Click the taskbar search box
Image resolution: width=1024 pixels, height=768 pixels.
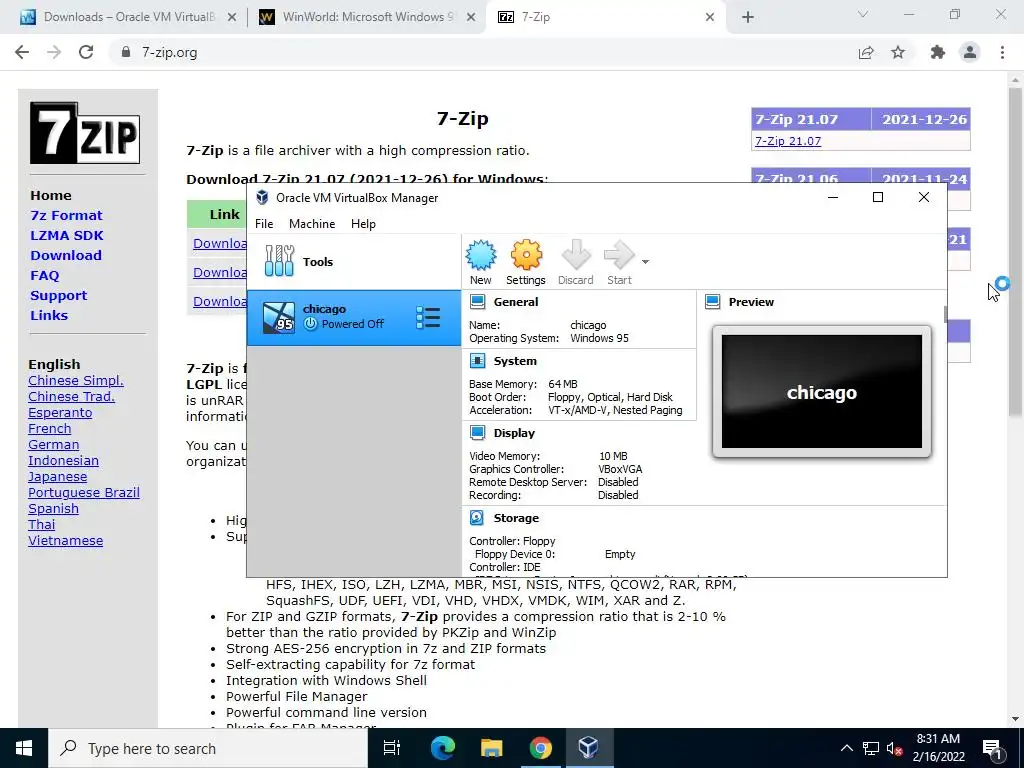[x=208, y=748]
